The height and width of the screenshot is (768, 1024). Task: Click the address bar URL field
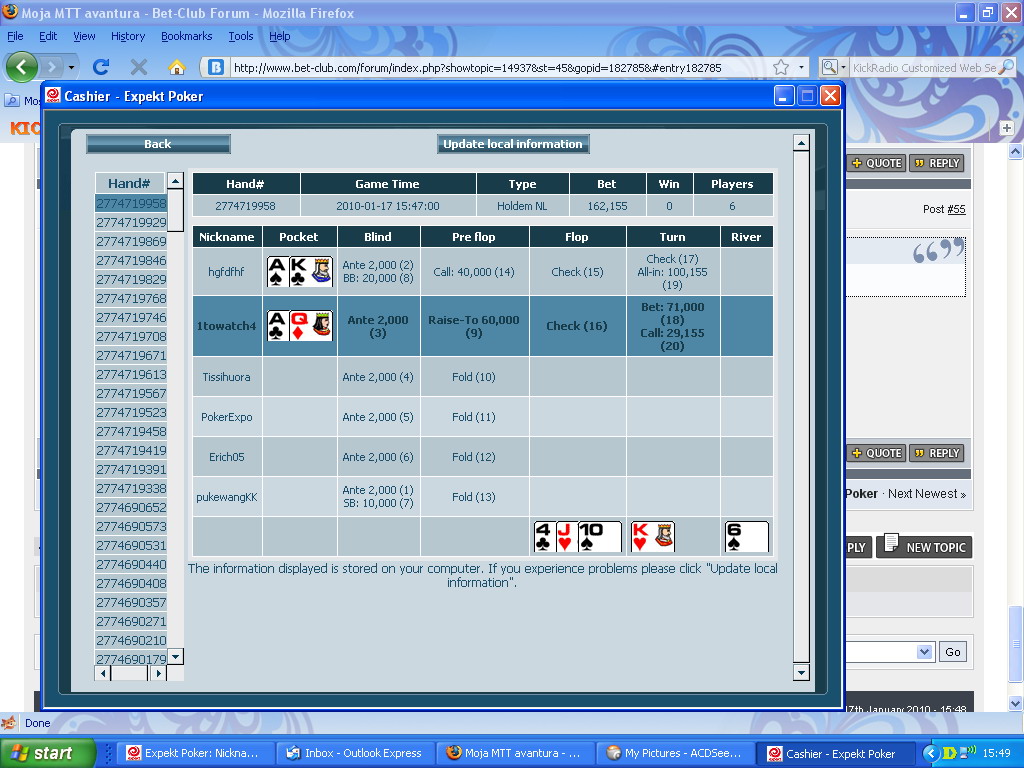[500, 67]
